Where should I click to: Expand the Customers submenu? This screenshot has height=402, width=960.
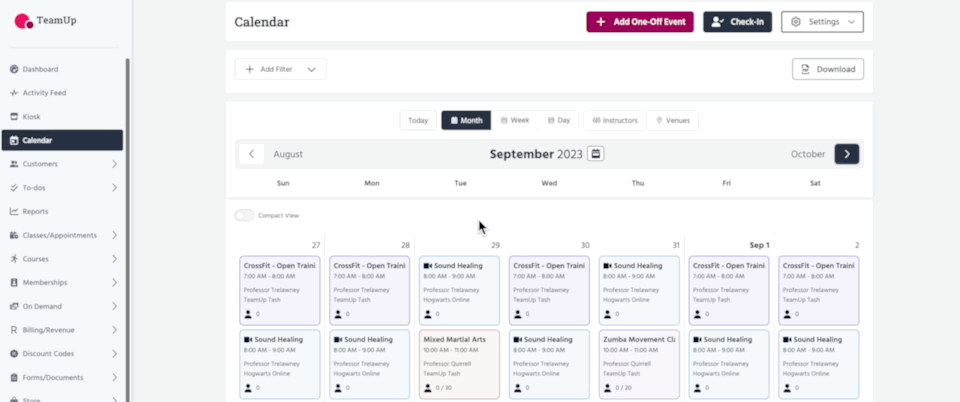click(x=114, y=164)
